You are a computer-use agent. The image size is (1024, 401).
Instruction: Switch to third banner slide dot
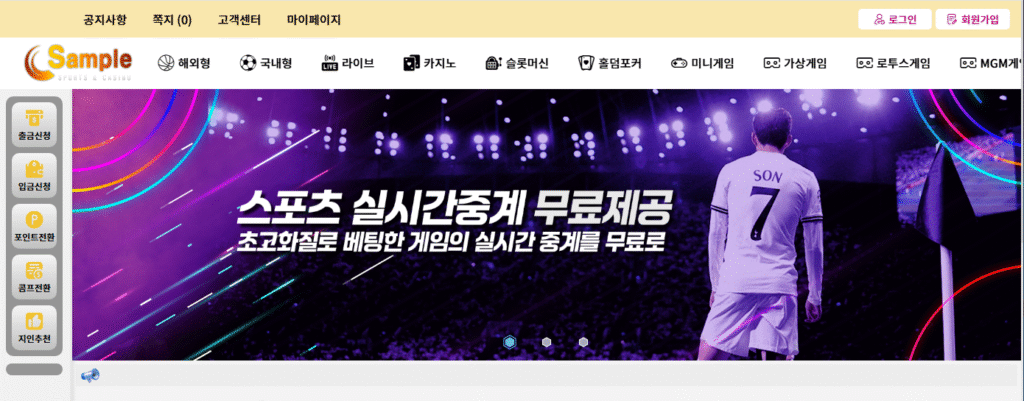(x=583, y=342)
